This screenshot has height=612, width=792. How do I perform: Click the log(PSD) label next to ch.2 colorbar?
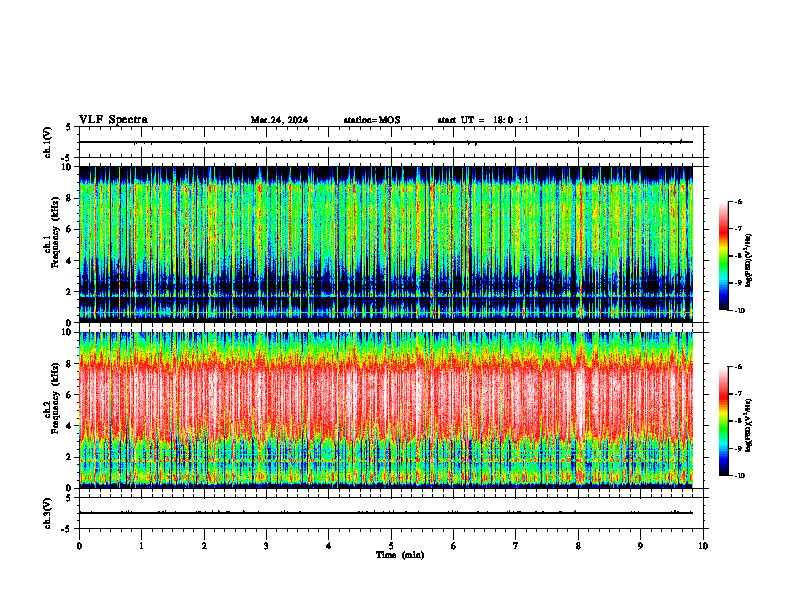click(x=749, y=425)
